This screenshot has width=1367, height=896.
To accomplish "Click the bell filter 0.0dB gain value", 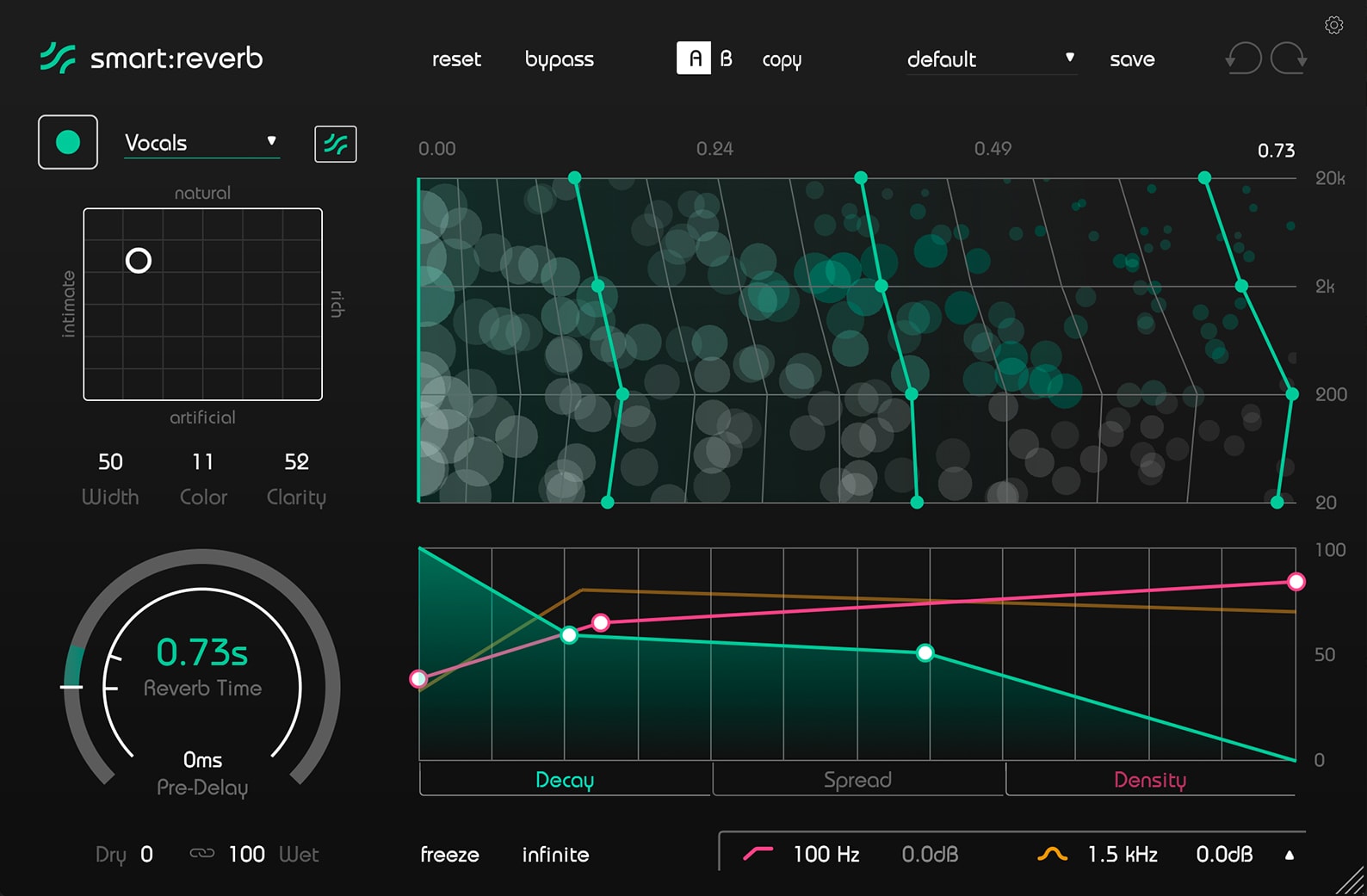I will [x=1224, y=855].
